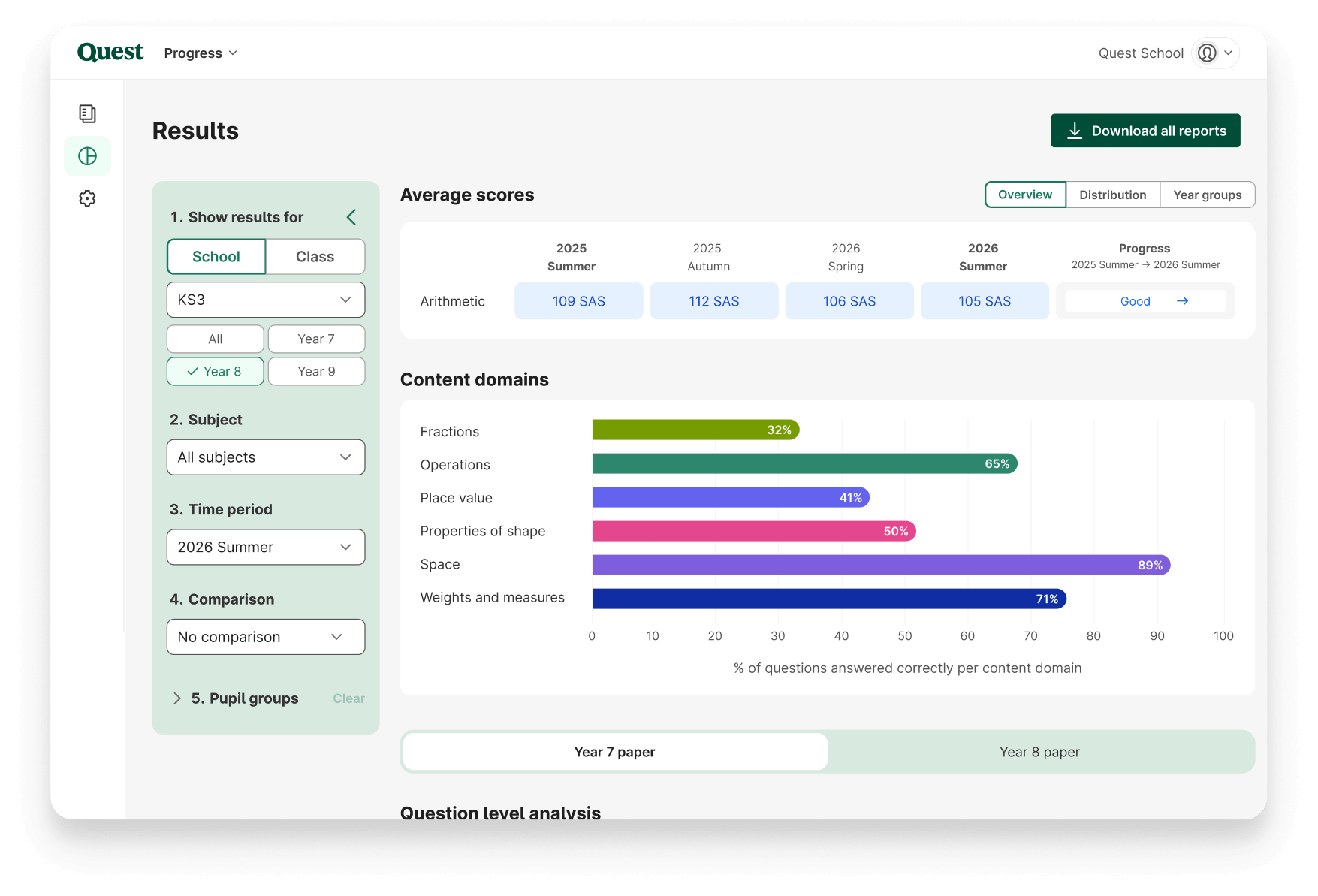Click the Quest School account name
This screenshot has width=1318, height=896.
1141,53
